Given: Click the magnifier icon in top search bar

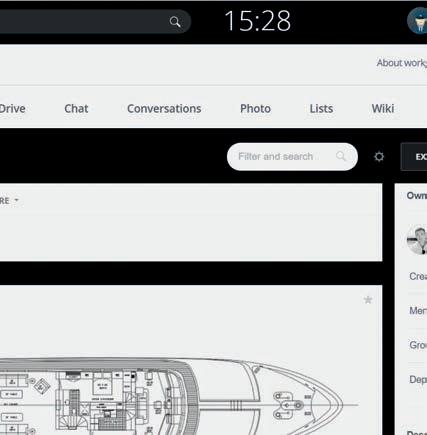Looking at the screenshot, I should pyautogui.click(x=175, y=22).
